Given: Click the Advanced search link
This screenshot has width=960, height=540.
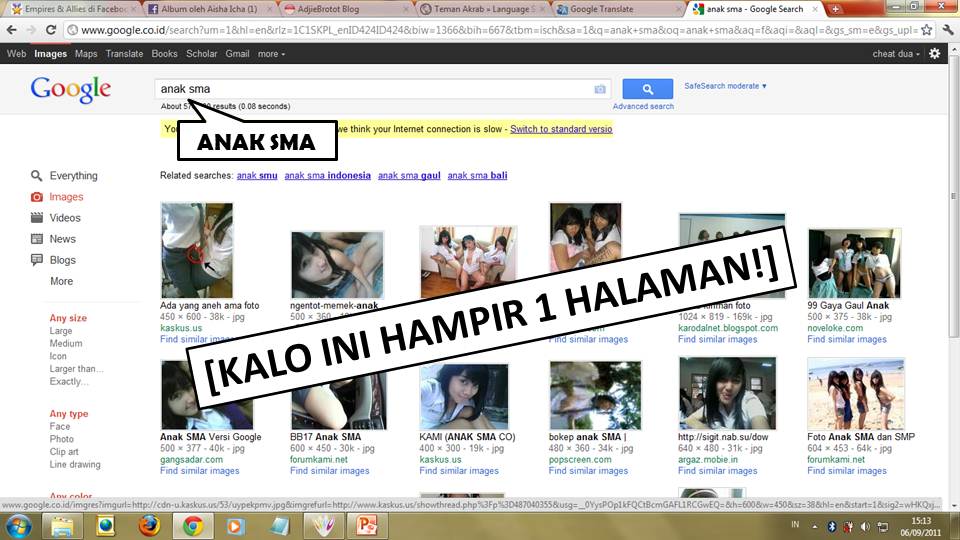Looking at the screenshot, I should point(643,107).
